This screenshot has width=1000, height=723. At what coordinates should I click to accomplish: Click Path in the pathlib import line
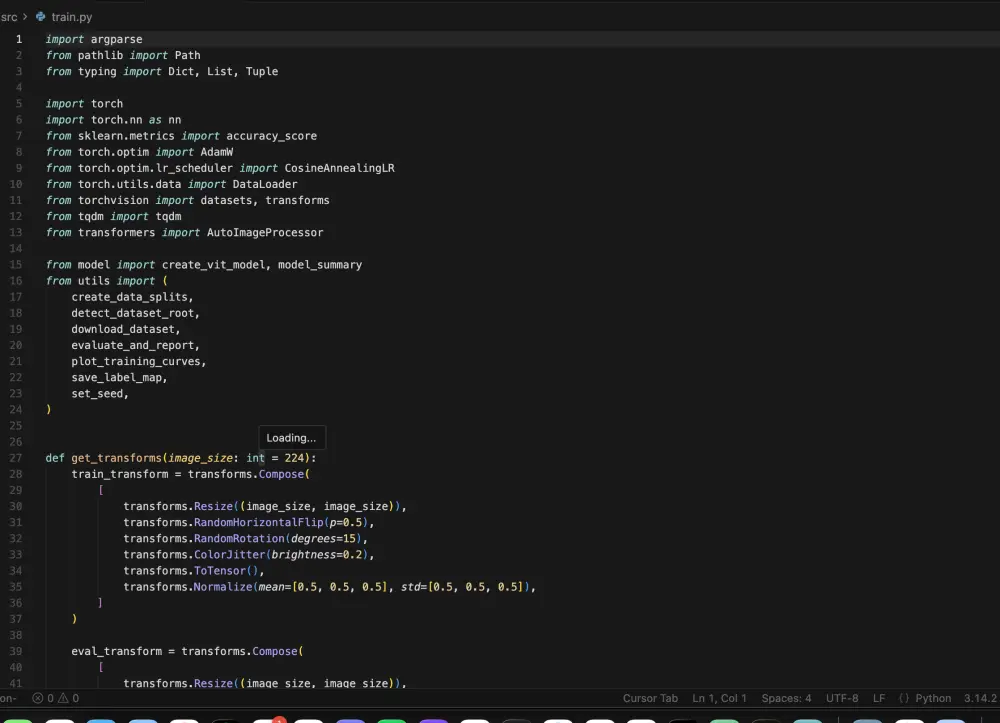tap(188, 55)
